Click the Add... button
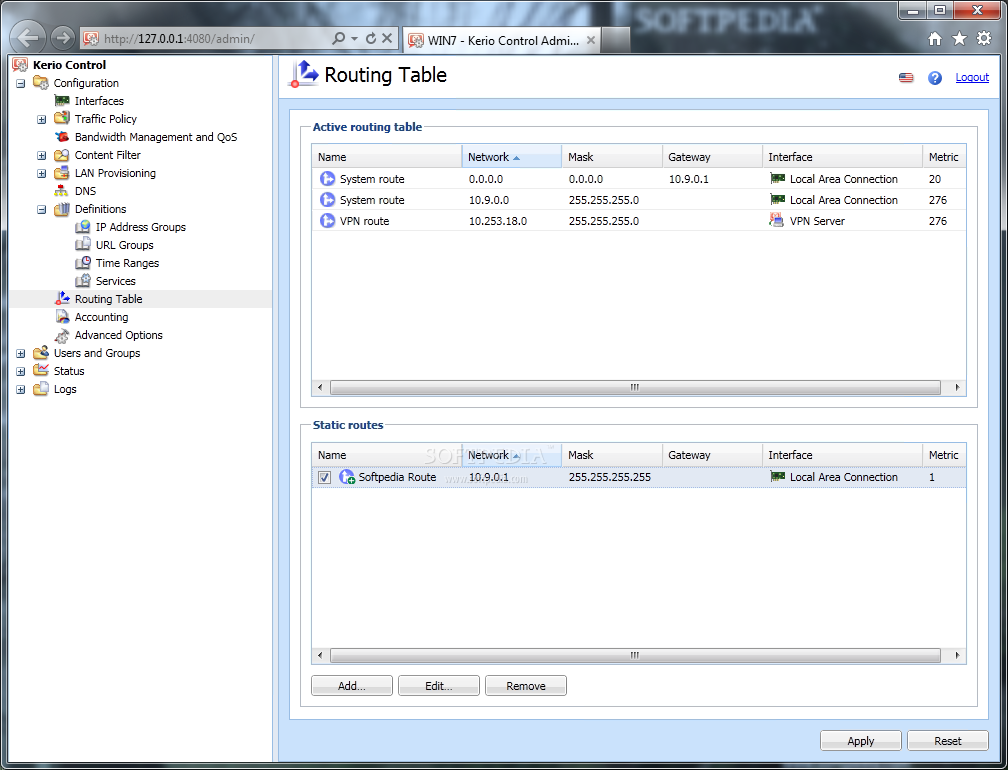Viewport: 1008px width, 770px height. tap(352, 686)
